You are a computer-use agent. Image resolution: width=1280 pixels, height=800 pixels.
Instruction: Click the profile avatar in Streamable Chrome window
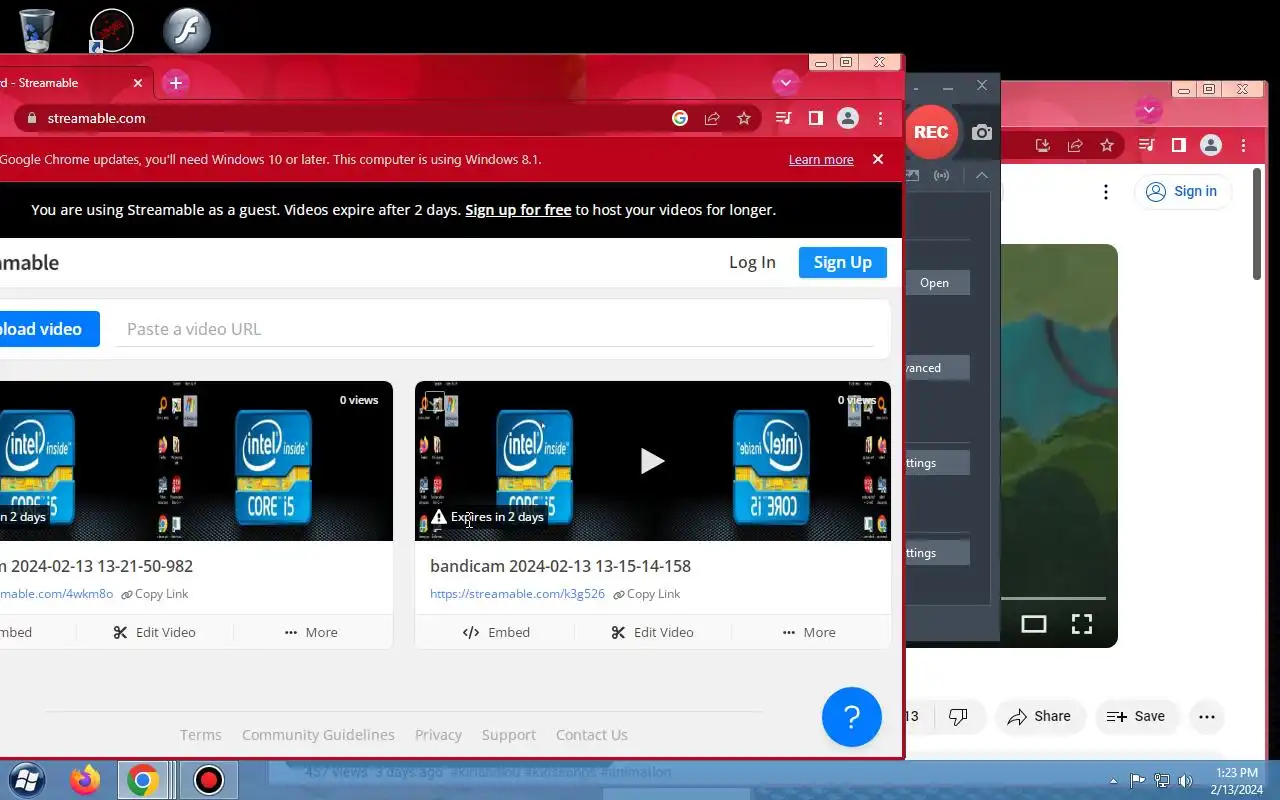tap(848, 118)
